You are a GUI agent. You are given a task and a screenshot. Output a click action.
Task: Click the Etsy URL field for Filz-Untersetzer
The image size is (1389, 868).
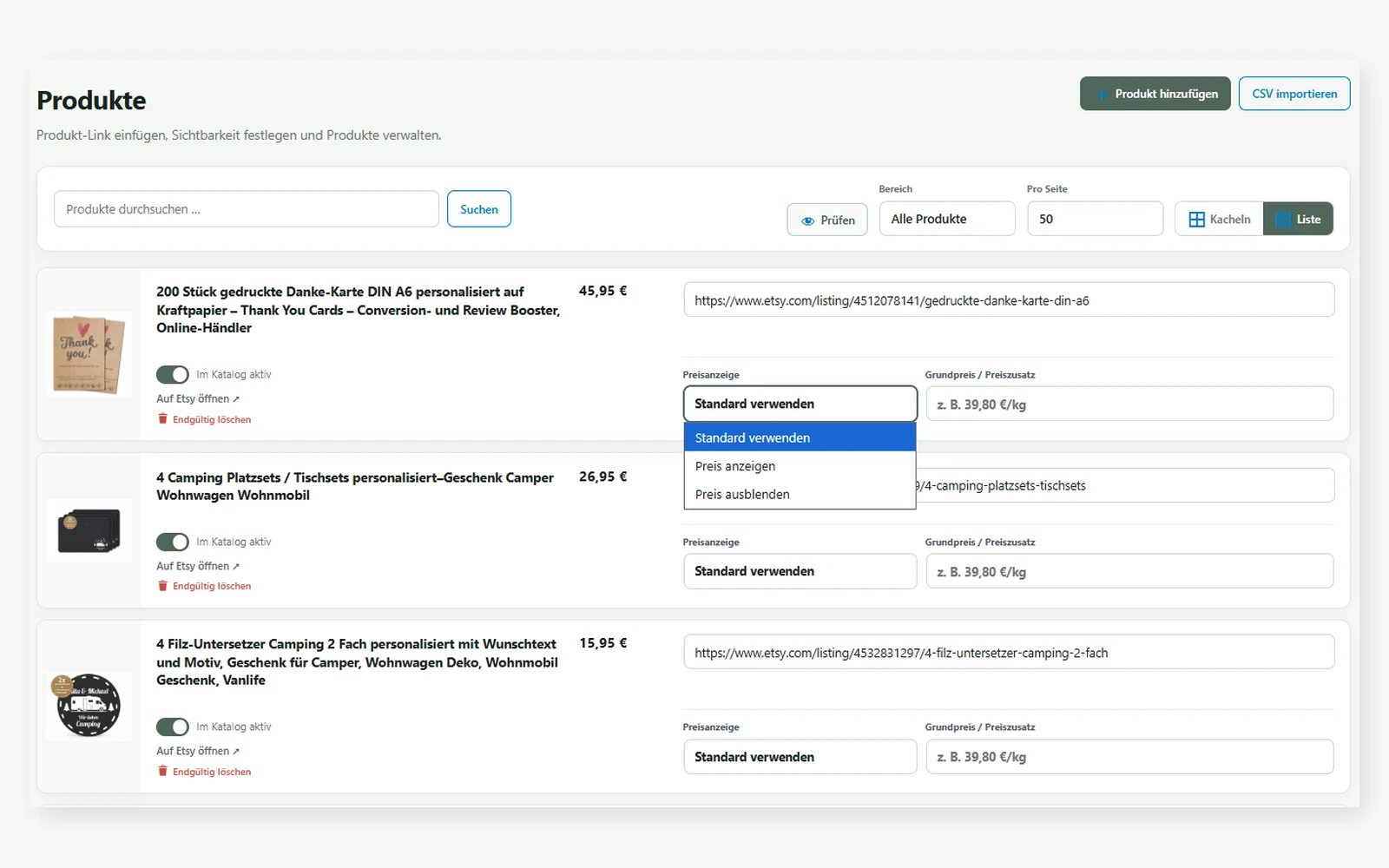(x=1009, y=653)
